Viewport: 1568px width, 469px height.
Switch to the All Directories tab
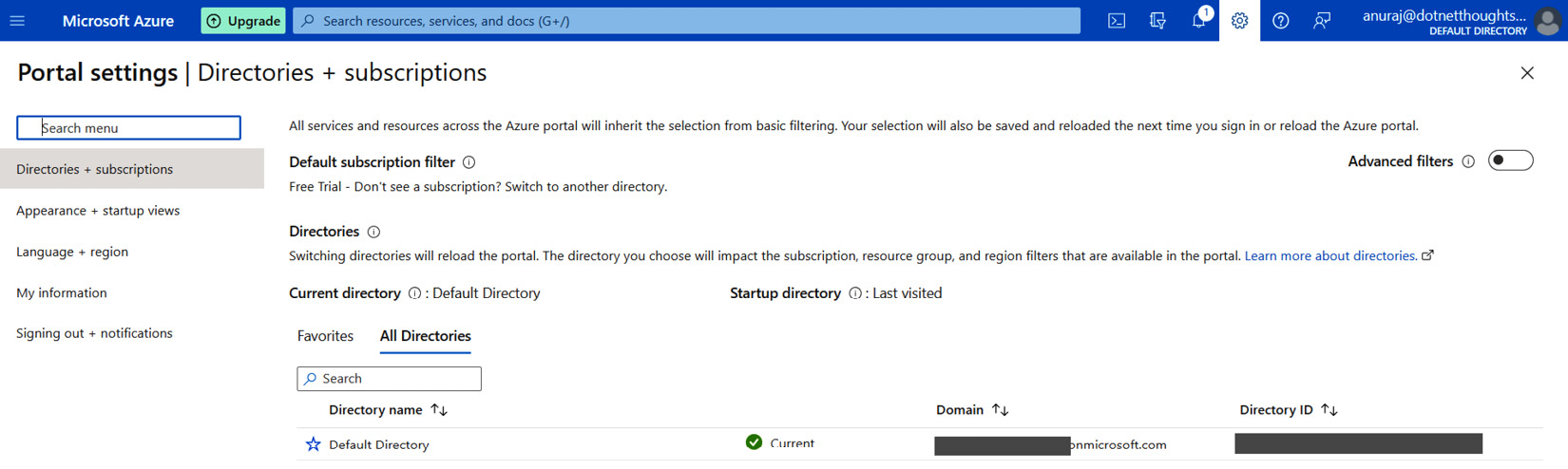click(425, 336)
